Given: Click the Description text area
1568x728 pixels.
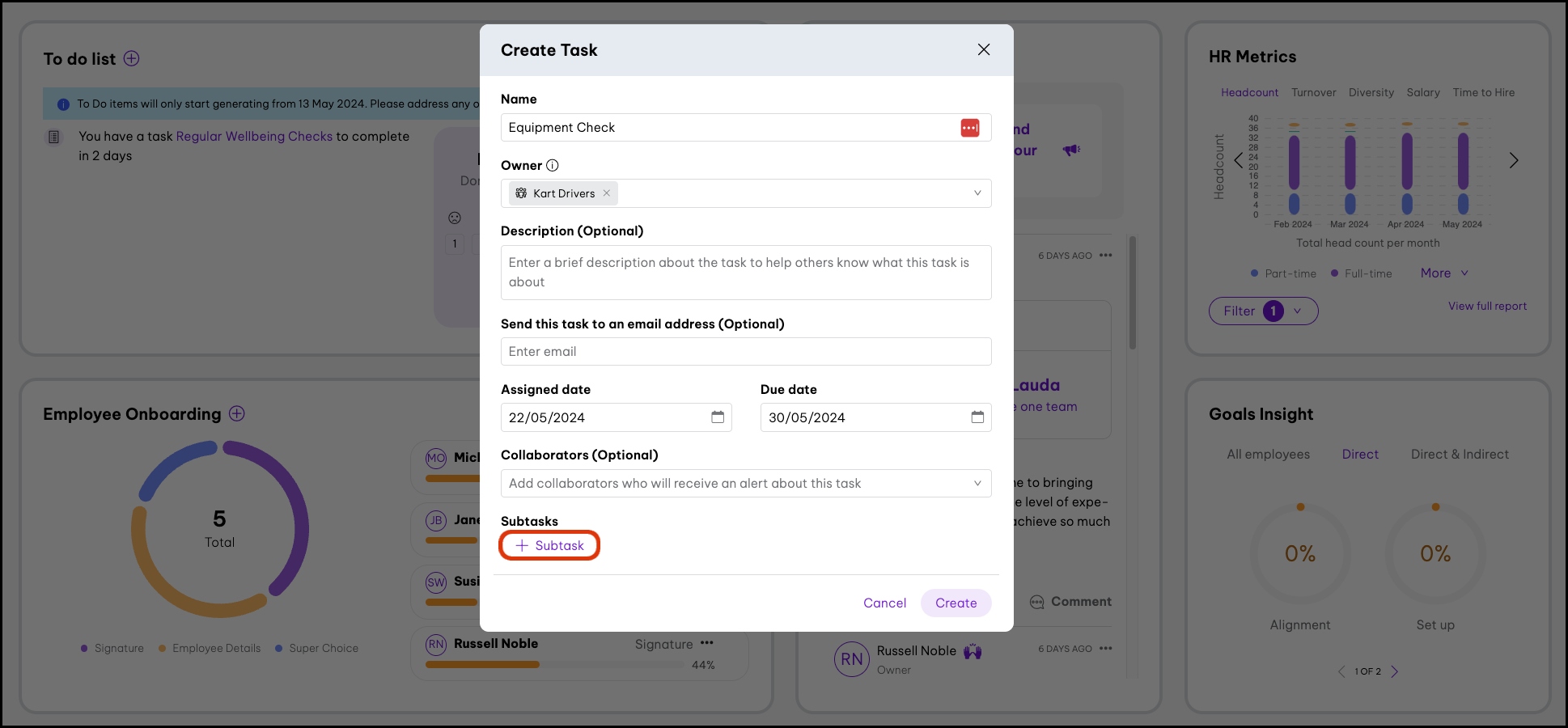Looking at the screenshot, I should point(745,273).
